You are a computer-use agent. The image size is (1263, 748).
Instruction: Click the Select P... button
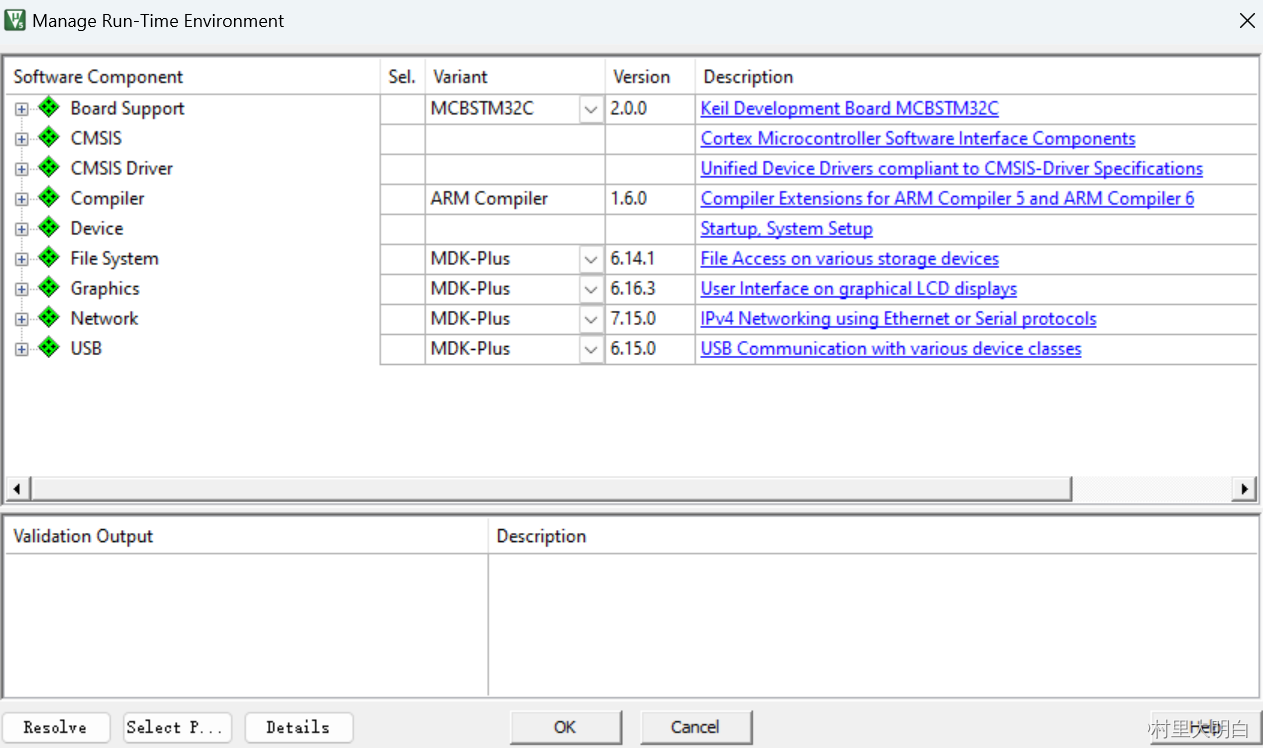(x=177, y=727)
